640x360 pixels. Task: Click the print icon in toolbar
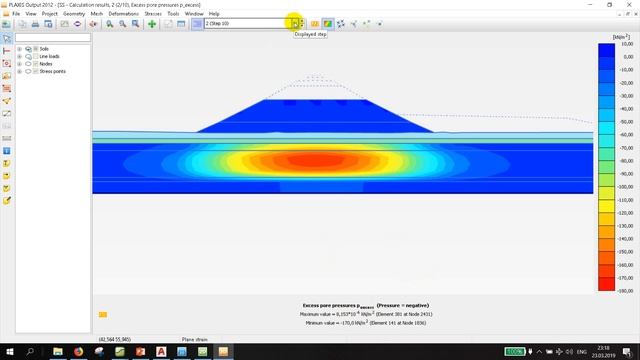36,24
